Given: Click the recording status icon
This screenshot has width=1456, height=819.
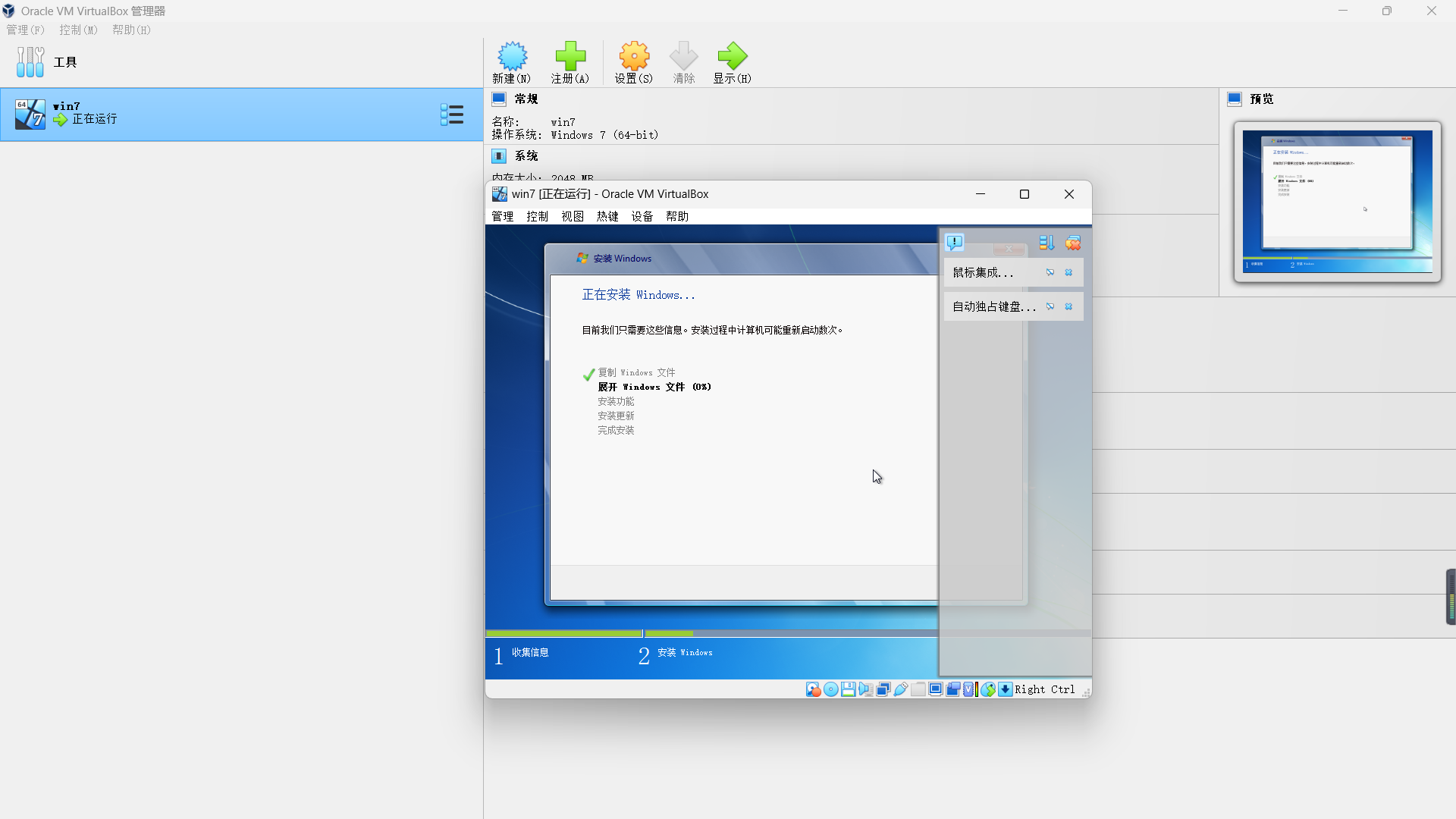Looking at the screenshot, I should coord(953,689).
